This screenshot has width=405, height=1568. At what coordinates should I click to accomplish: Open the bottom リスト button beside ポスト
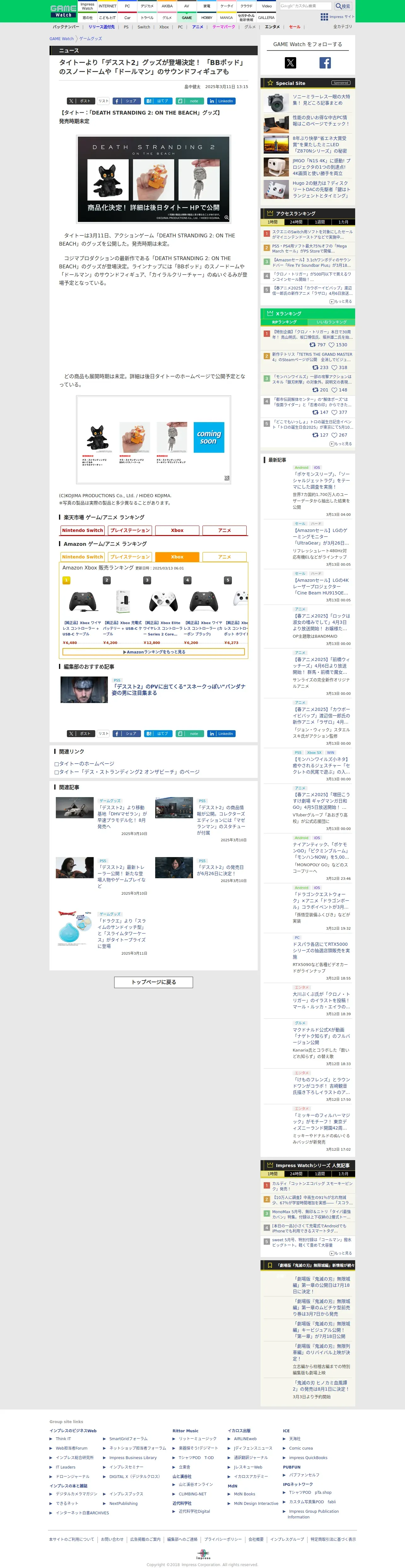[x=103, y=733]
